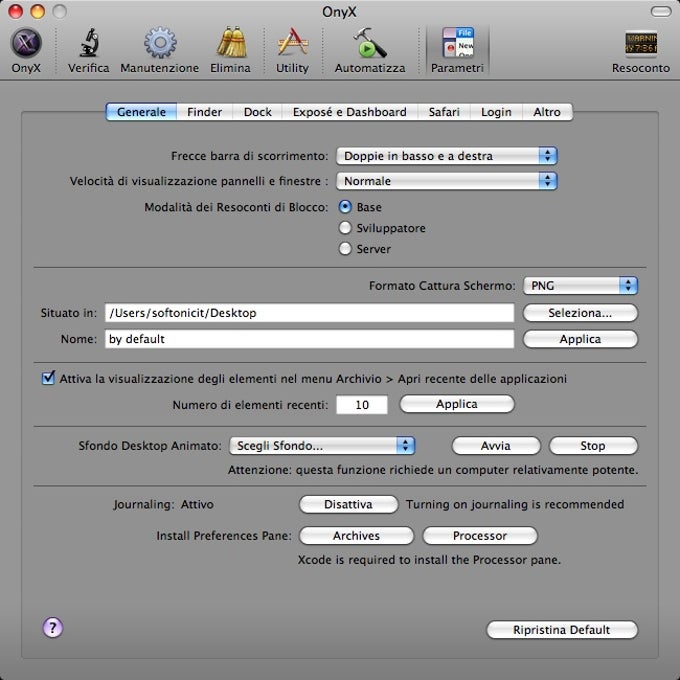Click the Seleziona... button
The image size is (680, 680).
point(580,313)
